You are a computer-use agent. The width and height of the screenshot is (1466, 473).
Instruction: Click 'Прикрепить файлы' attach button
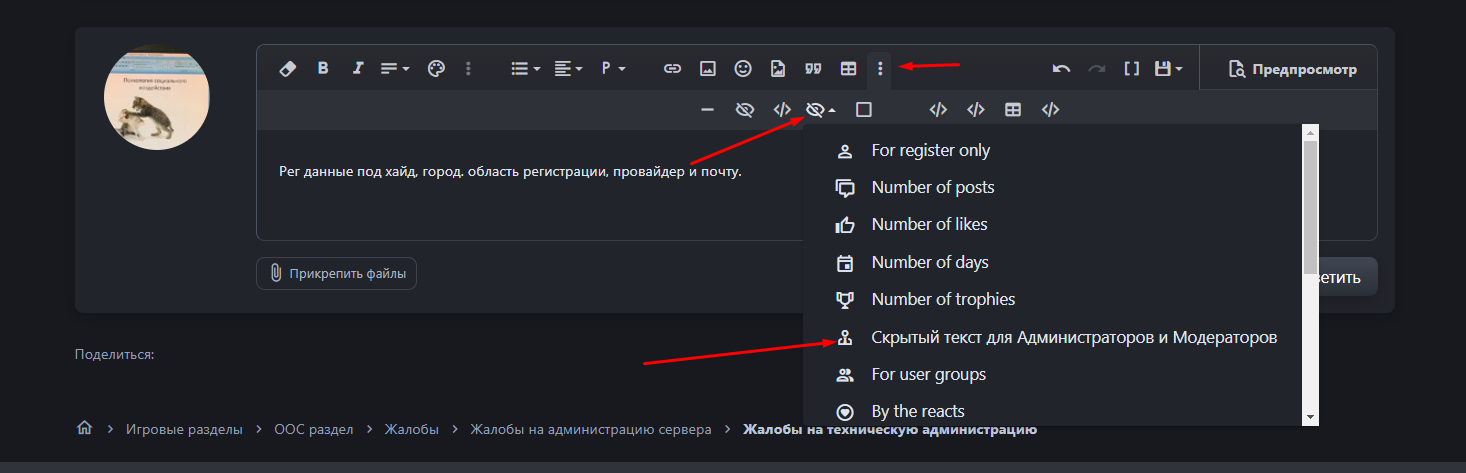point(337,273)
